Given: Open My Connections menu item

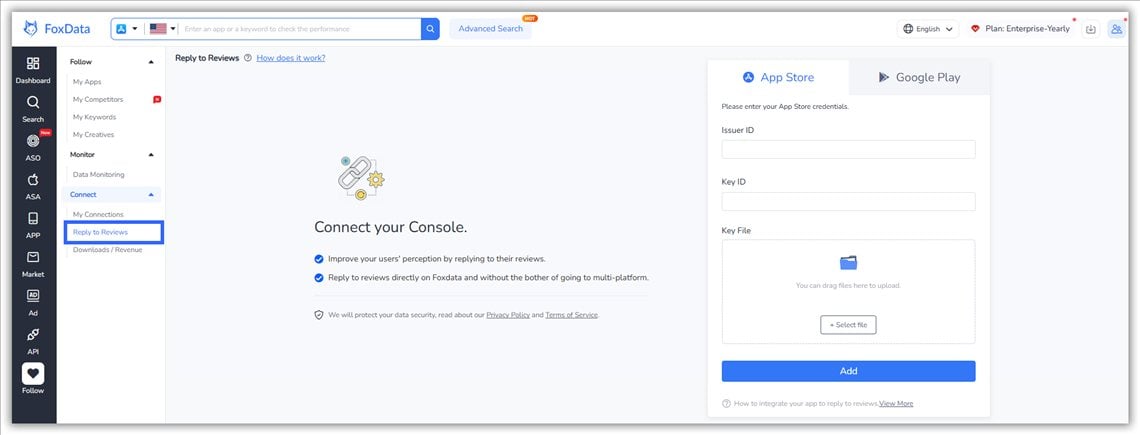Looking at the screenshot, I should (98, 215).
